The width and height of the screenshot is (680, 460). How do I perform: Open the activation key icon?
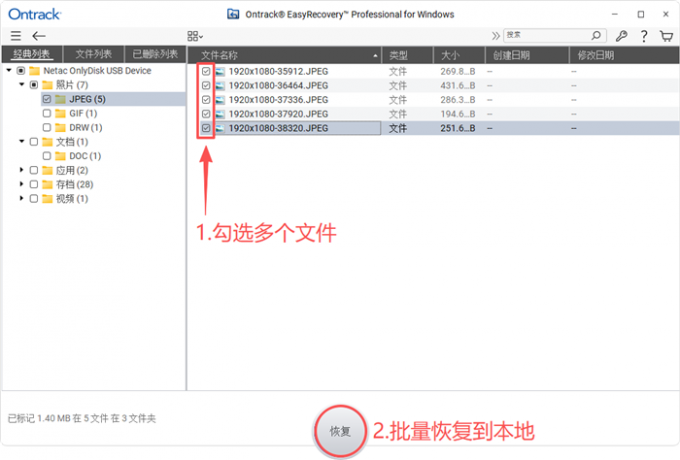621,36
